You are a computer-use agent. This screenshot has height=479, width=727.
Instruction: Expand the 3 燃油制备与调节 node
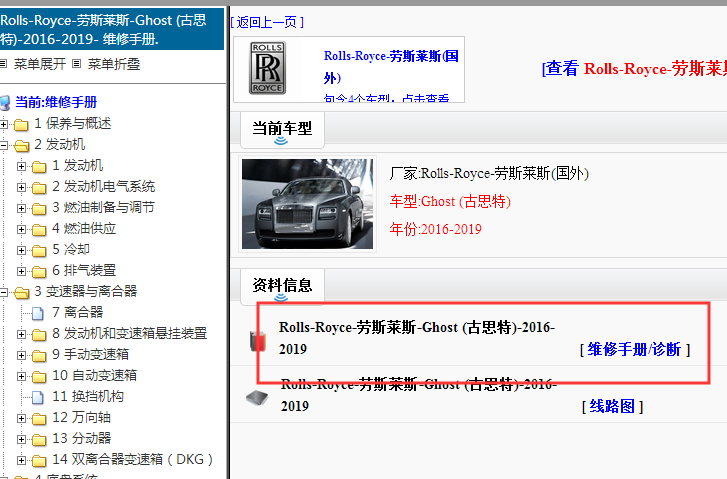pyautogui.click(x=21, y=208)
